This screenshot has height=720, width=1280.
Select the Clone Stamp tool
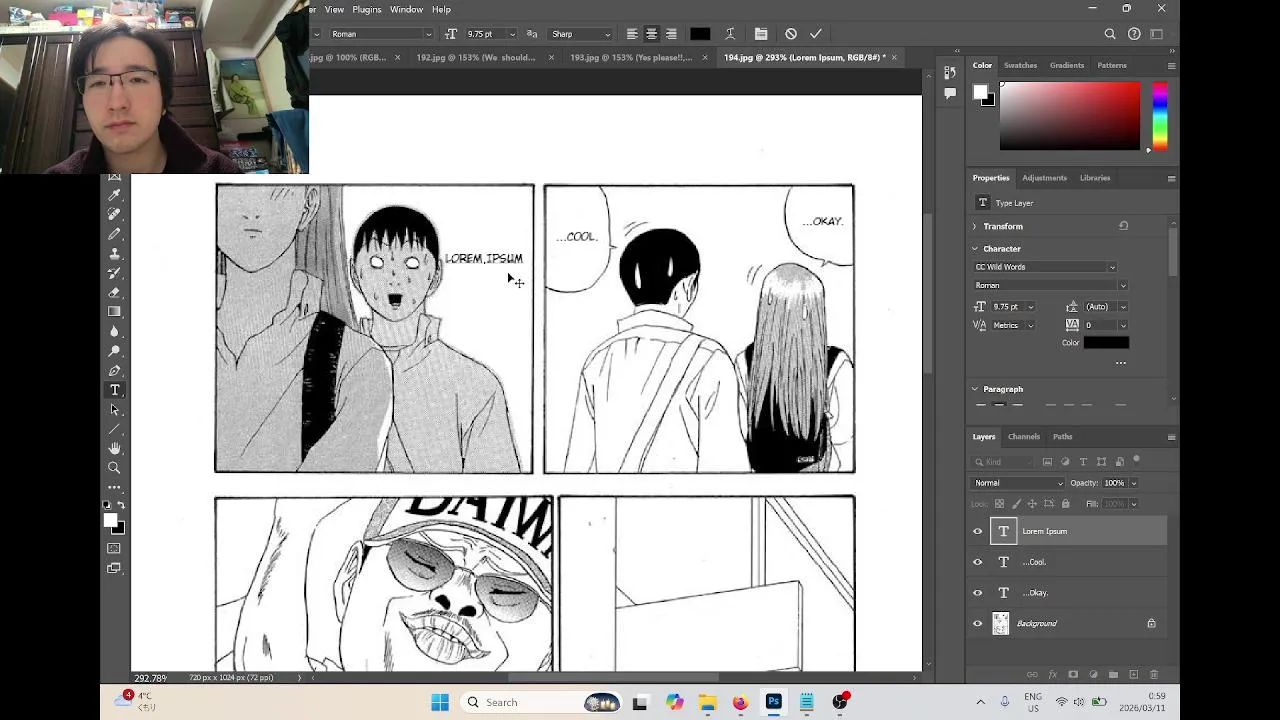tap(115, 254)
